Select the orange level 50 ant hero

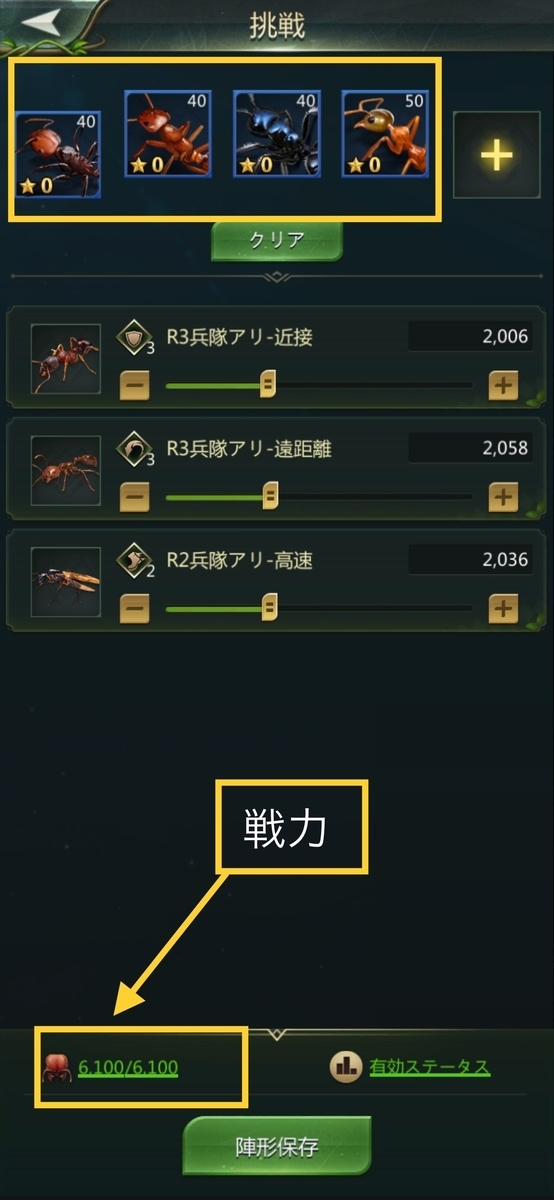pyautogui.click(x=385, y=134)
